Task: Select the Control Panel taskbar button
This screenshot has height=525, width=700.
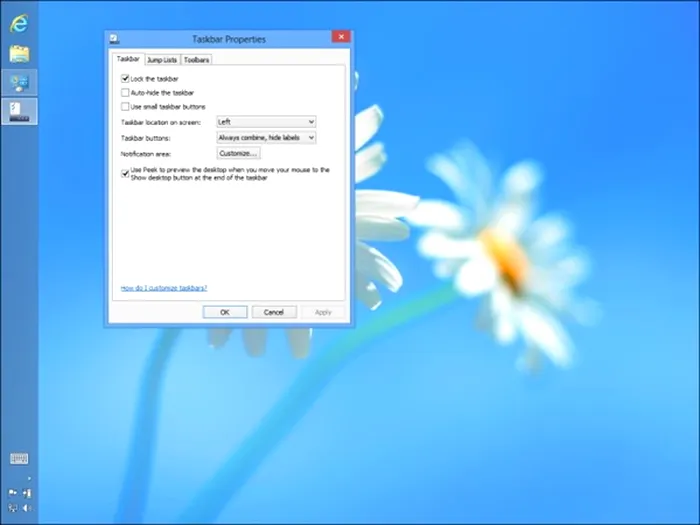Action: pyautogui.click(x=19, y=83)
